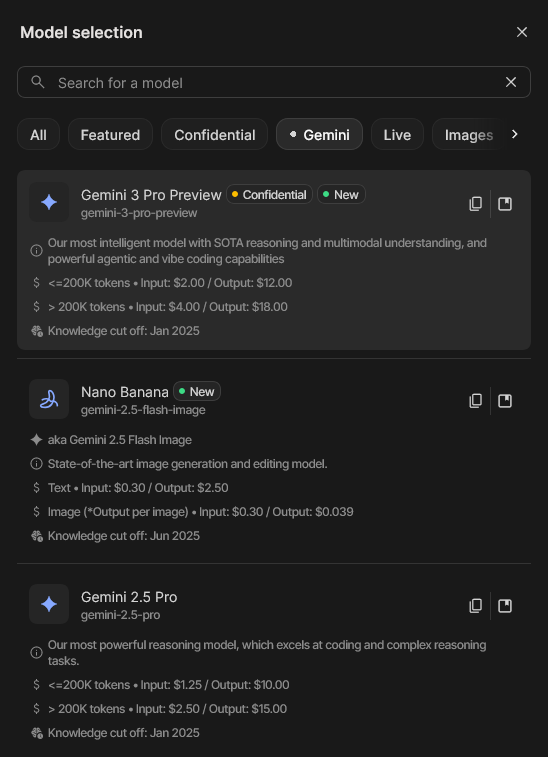Click "Our most powerful reasoning model" description
Image resolution: width=548 pixels, height=757 pixels.
coord(267,653)
